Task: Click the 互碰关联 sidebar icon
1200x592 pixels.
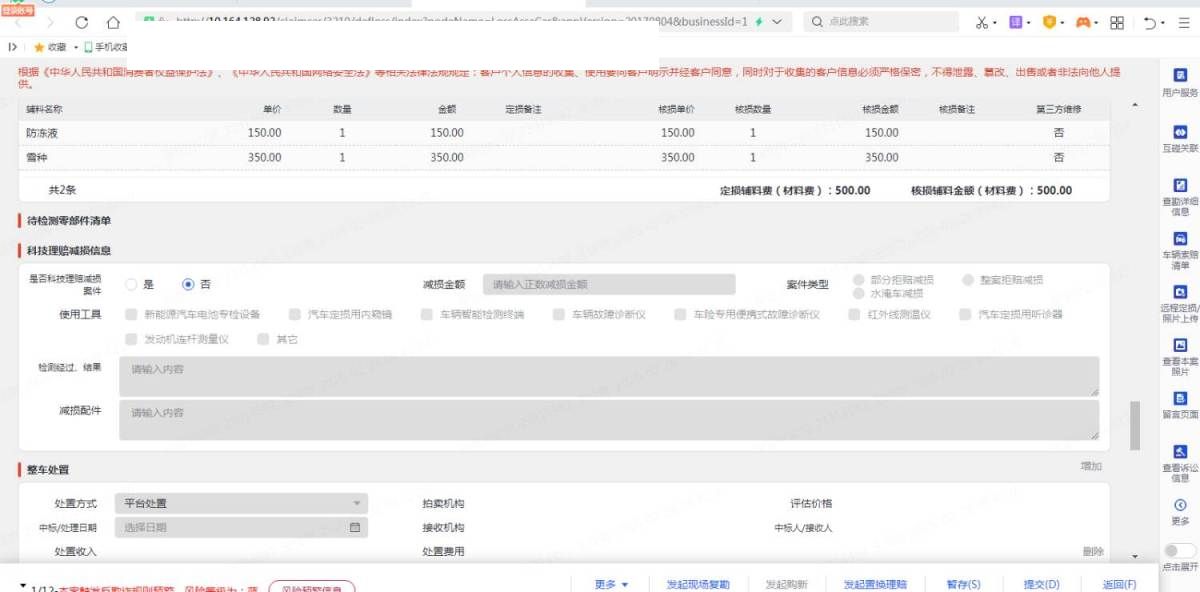Action: point(1180,135)
